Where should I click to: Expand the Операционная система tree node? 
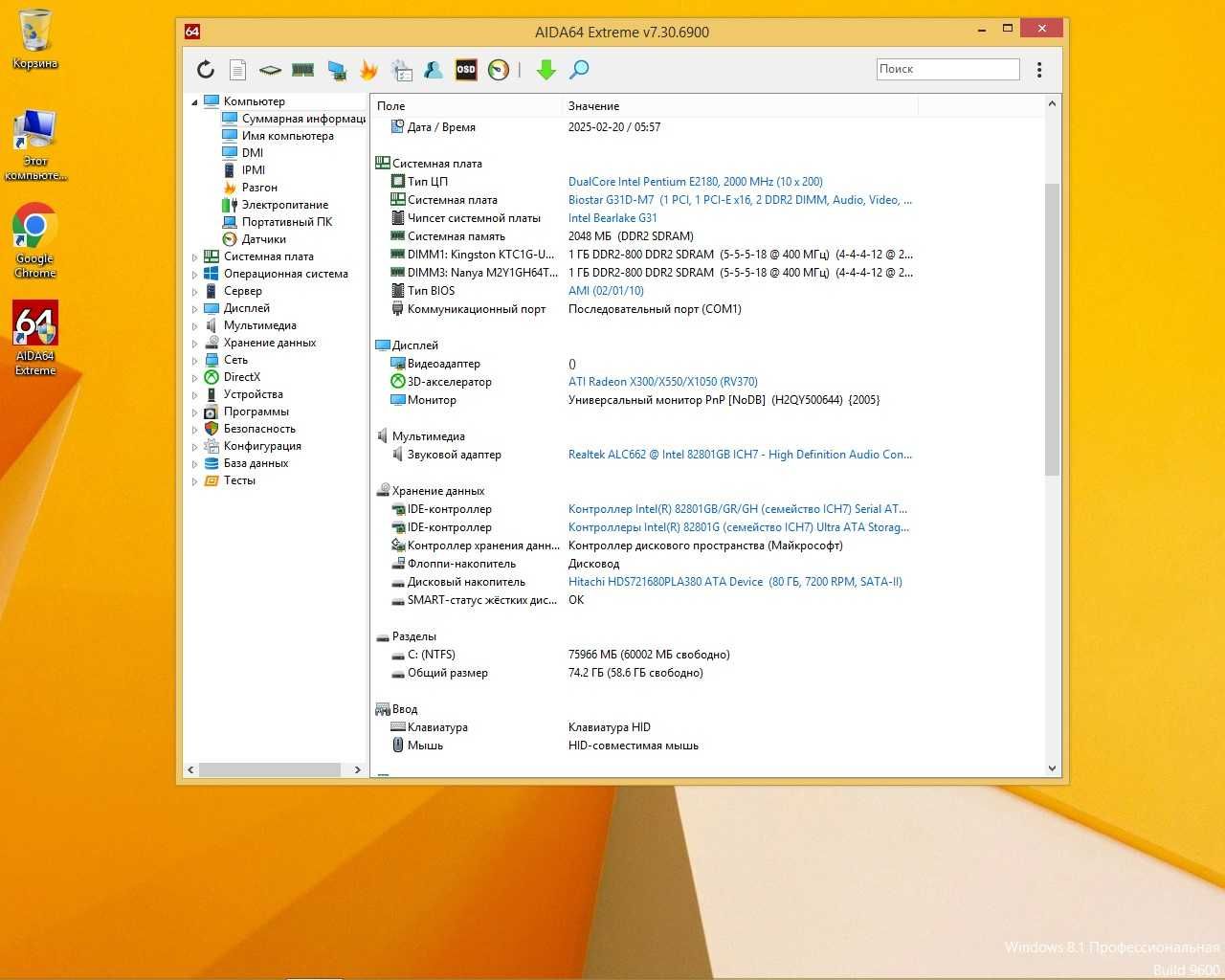pyautogui.click(x=194, y=274)
